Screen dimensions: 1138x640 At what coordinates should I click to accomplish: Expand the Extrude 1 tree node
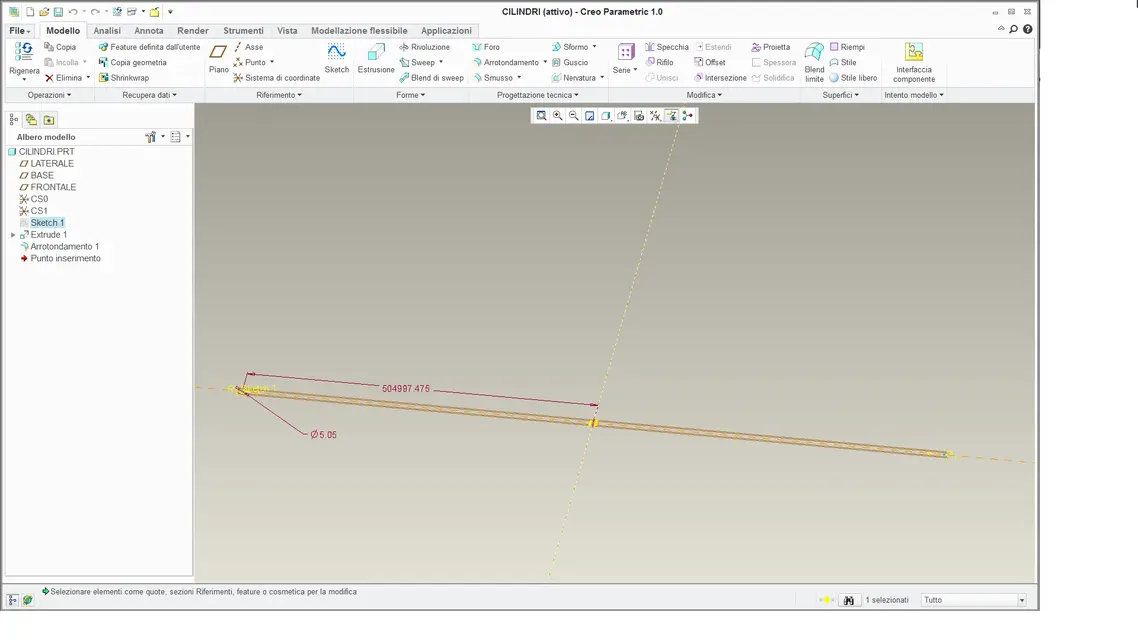pyautogui.click(x=13, y=235)
